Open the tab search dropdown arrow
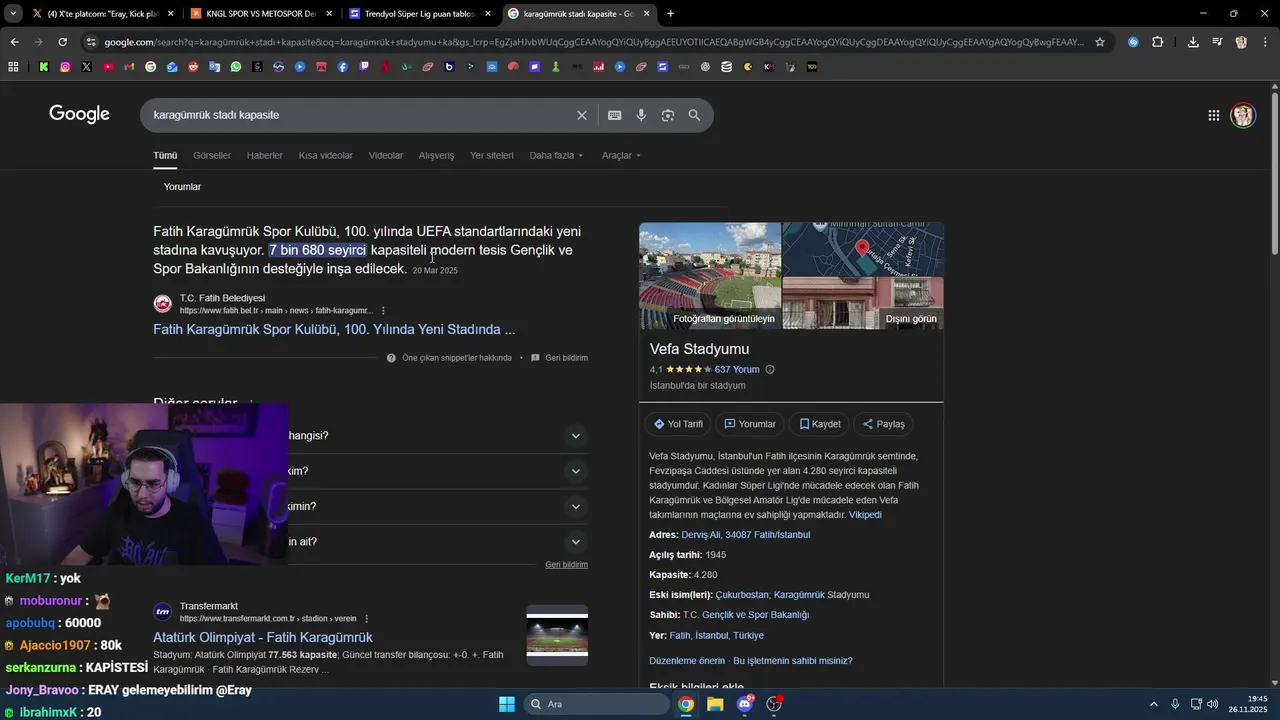The image size is (1280, 720). (13, 14)
